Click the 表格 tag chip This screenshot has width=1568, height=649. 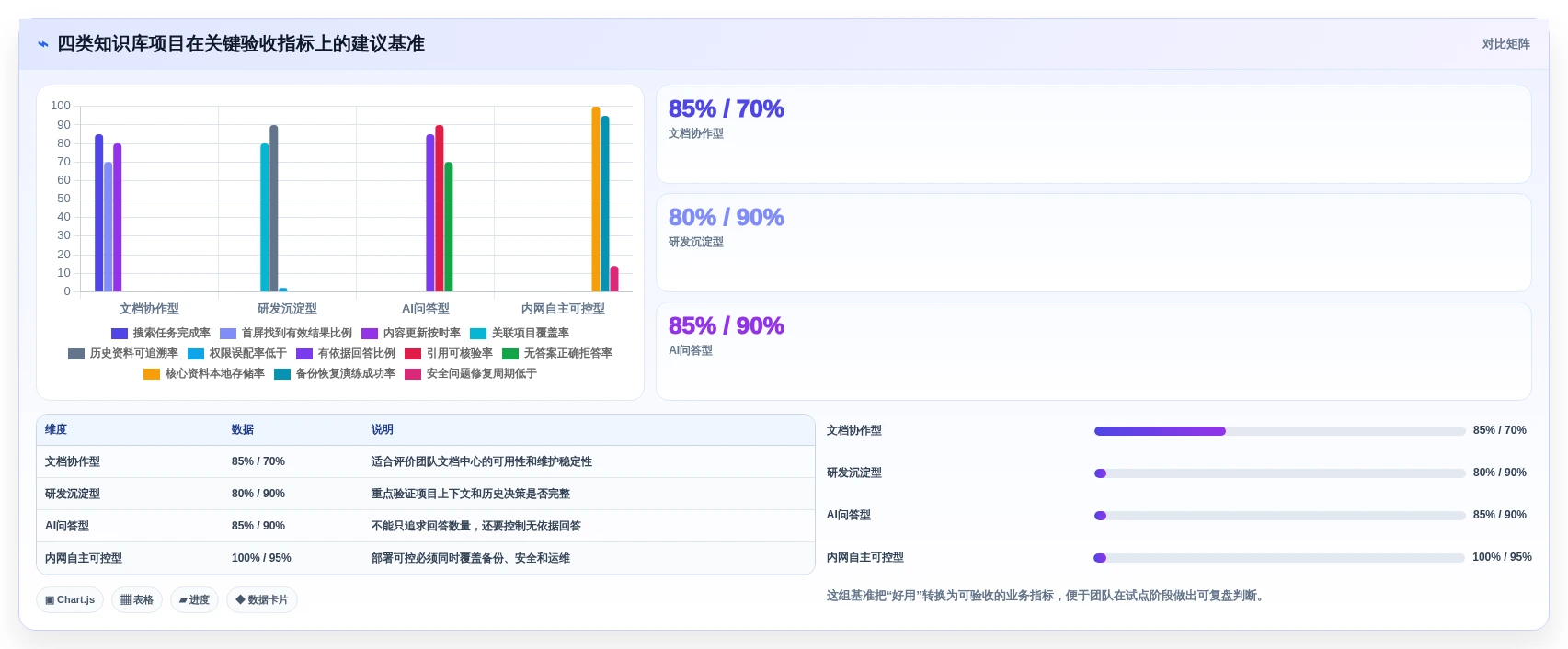tap(137, 600)
